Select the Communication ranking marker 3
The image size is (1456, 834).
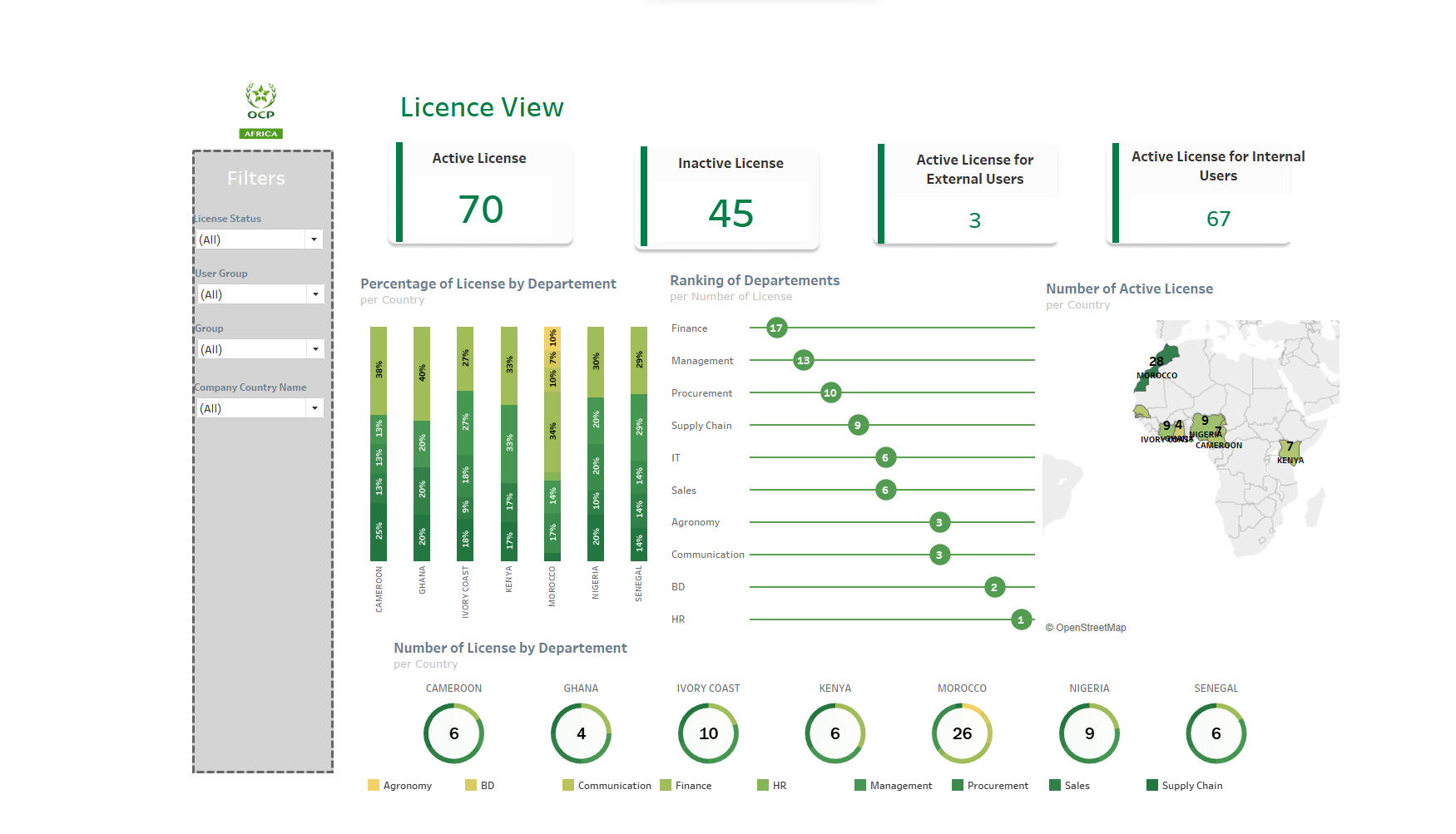[939, 555]
